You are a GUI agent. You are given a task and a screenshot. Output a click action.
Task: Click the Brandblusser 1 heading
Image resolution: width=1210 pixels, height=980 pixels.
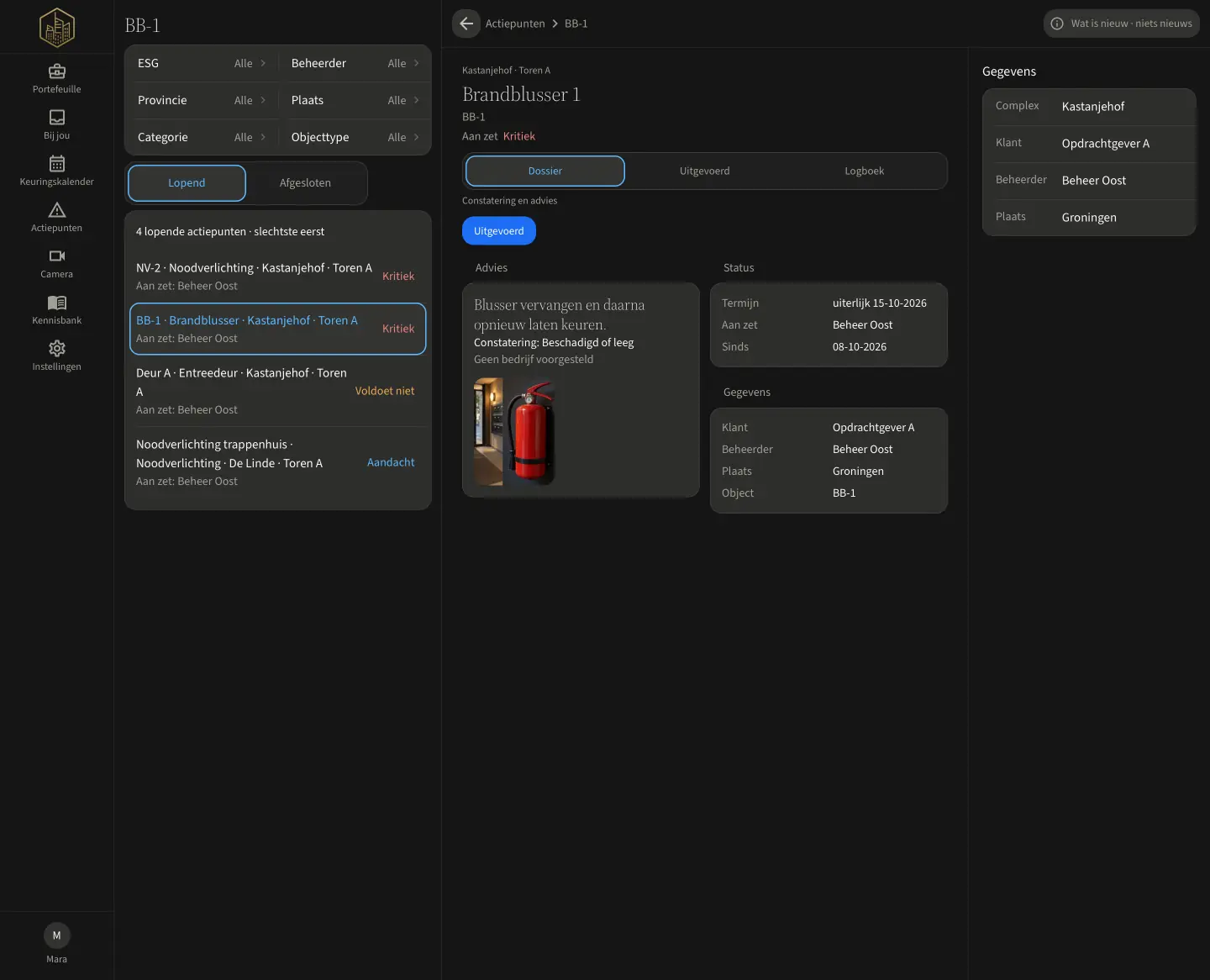click(x=521, y=94)
